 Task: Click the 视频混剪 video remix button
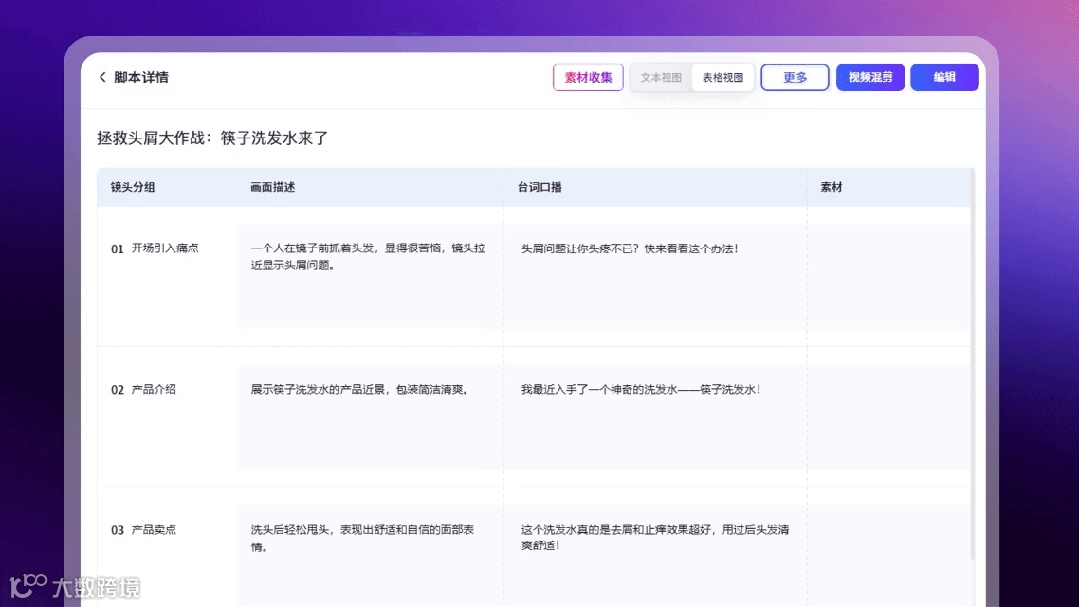[870, 77]
